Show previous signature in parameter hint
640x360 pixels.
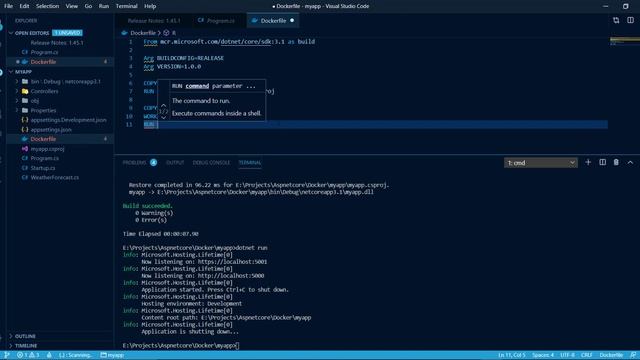click(x=163, y=105)
